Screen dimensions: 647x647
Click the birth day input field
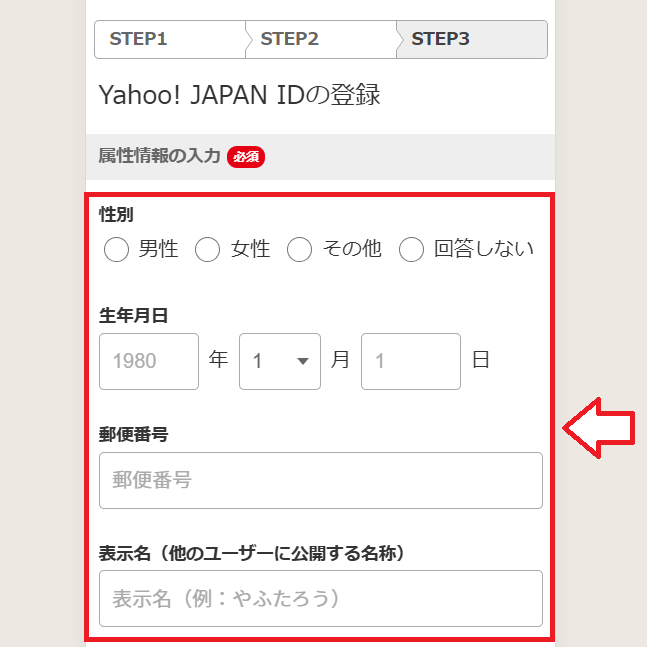tap(411, 361)
